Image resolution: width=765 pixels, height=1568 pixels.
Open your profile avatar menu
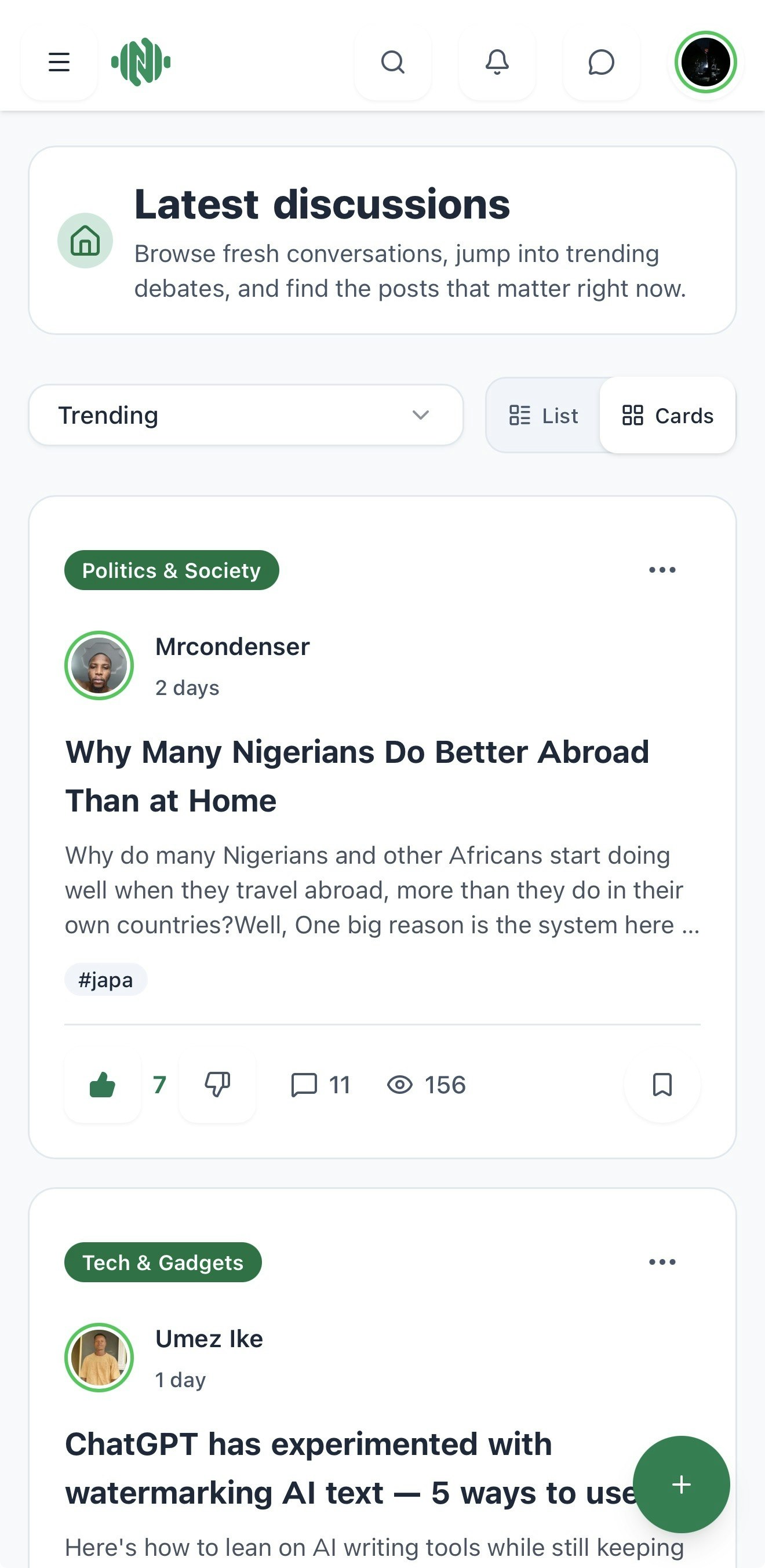[x=705, y=62]
